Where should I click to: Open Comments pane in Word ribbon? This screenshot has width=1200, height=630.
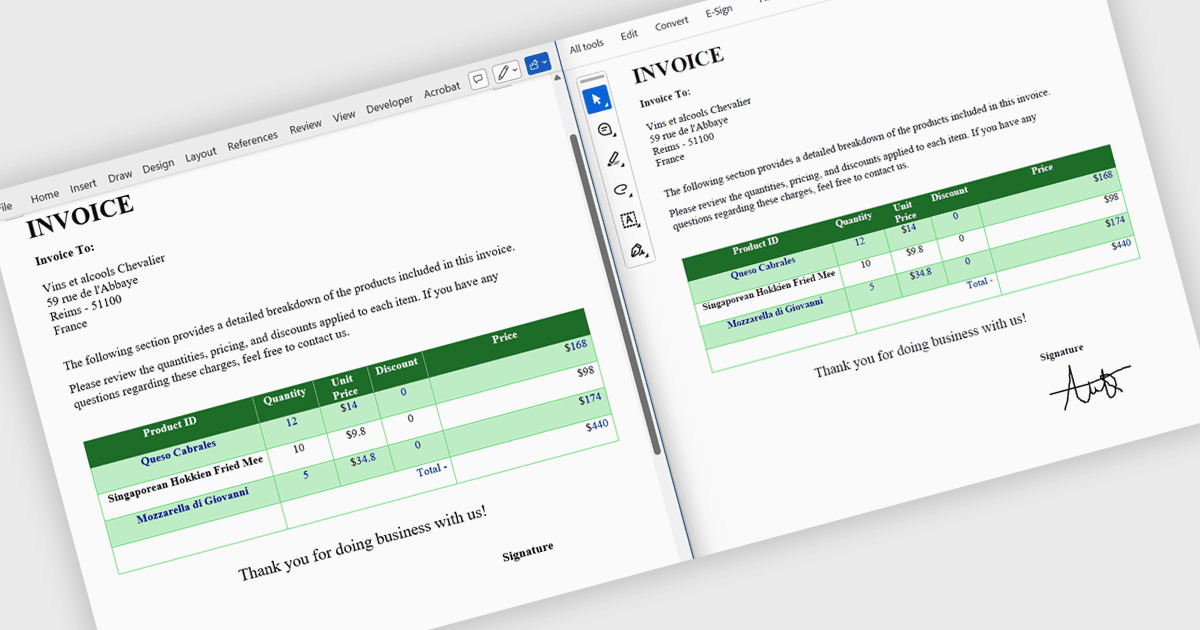tap(479, 79)
